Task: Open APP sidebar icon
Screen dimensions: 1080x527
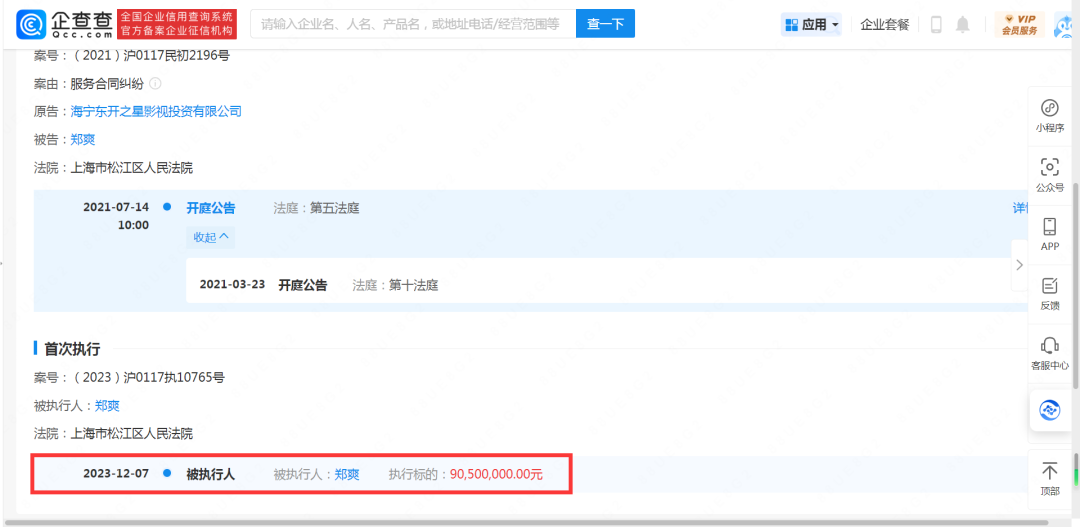Action: click(x=1049, y=234)
